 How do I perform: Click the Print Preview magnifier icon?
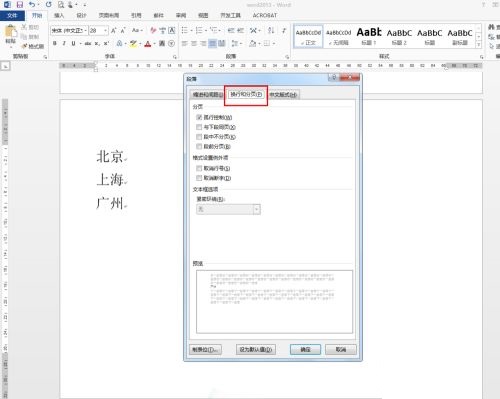tap(61, 5)
